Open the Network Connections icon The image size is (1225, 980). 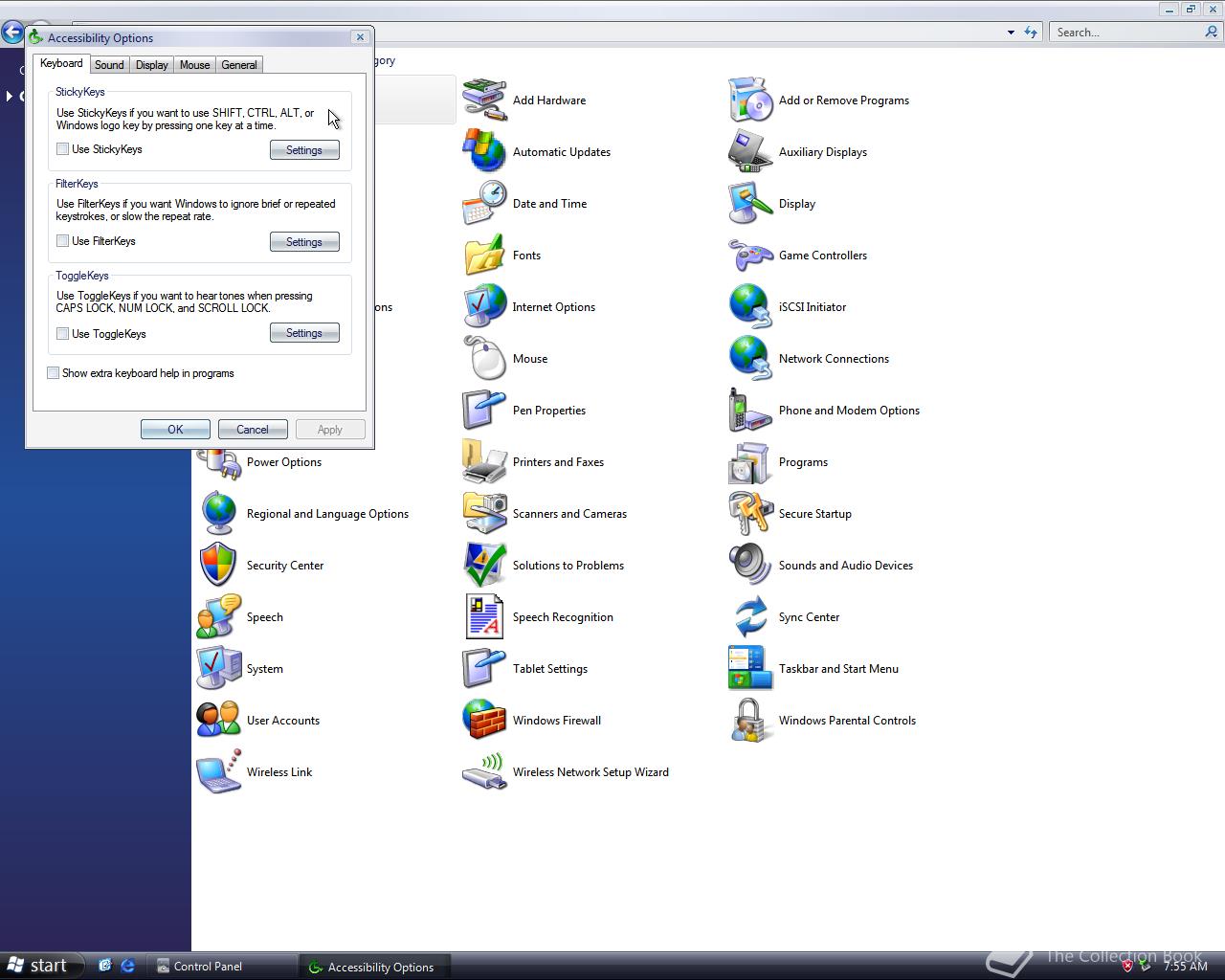(750, 359)
